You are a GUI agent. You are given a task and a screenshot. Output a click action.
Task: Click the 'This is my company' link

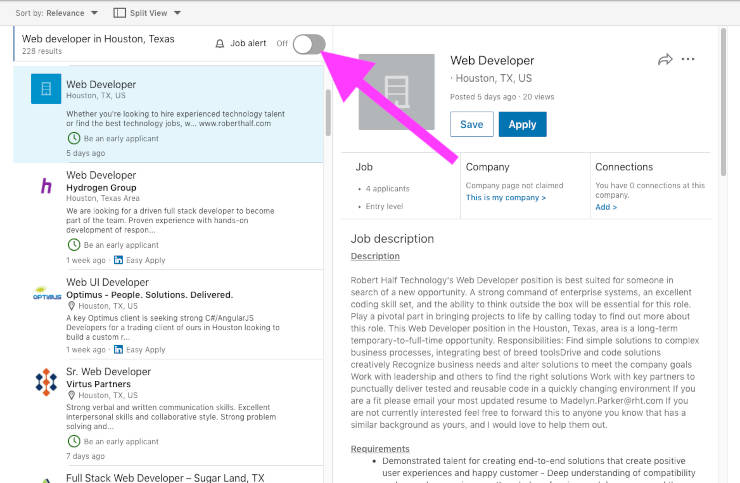click(x=506, y=197)
